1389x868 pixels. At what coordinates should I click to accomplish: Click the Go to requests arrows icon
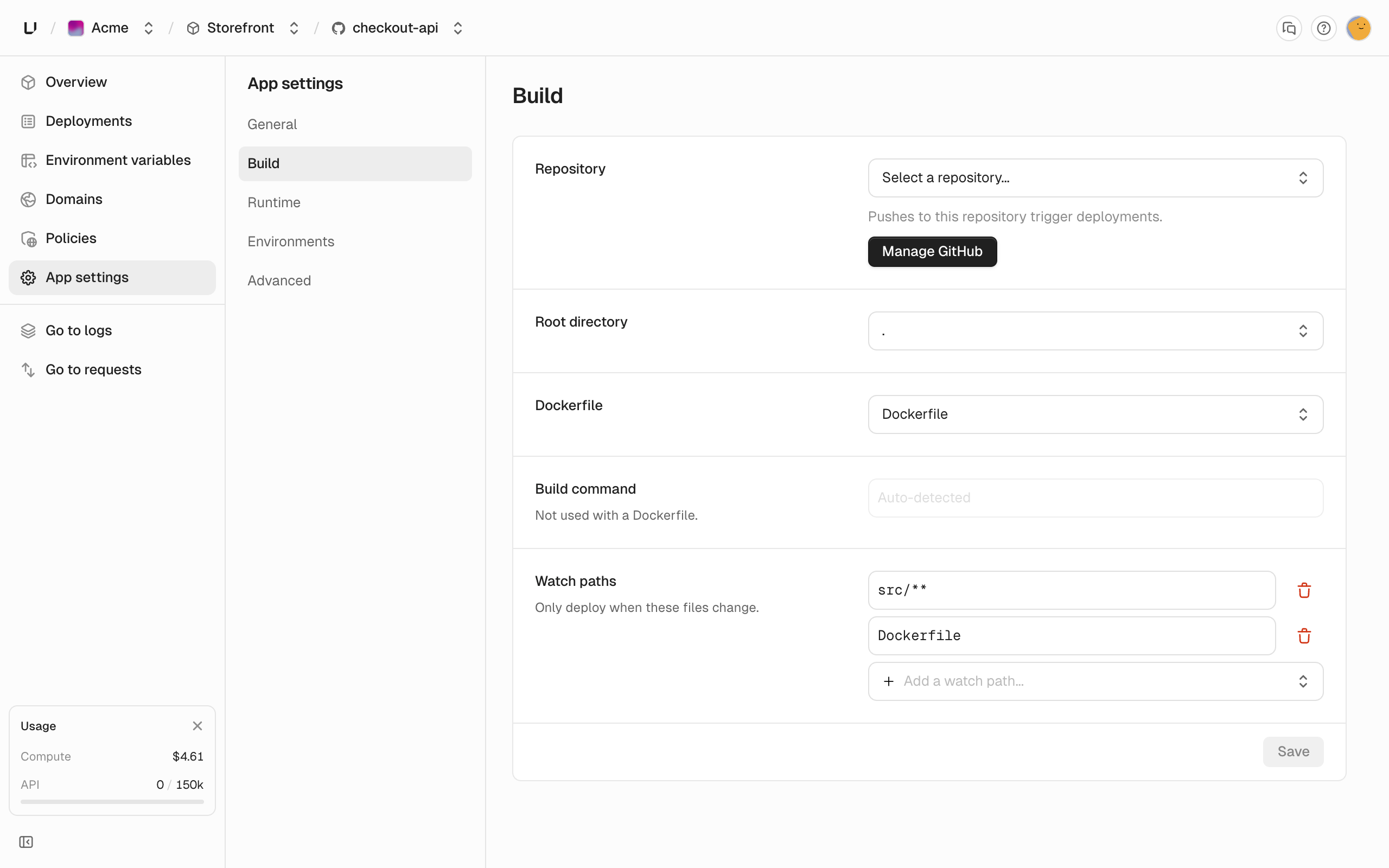pos(28,369)
